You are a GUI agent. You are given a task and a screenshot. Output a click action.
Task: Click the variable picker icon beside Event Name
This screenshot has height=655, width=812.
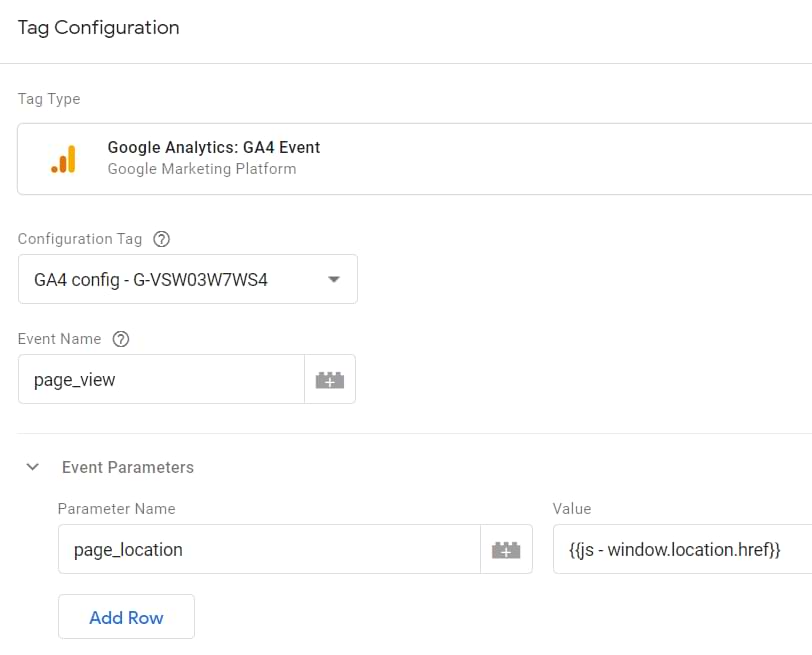pyautogui.click(x=331, y=379)
